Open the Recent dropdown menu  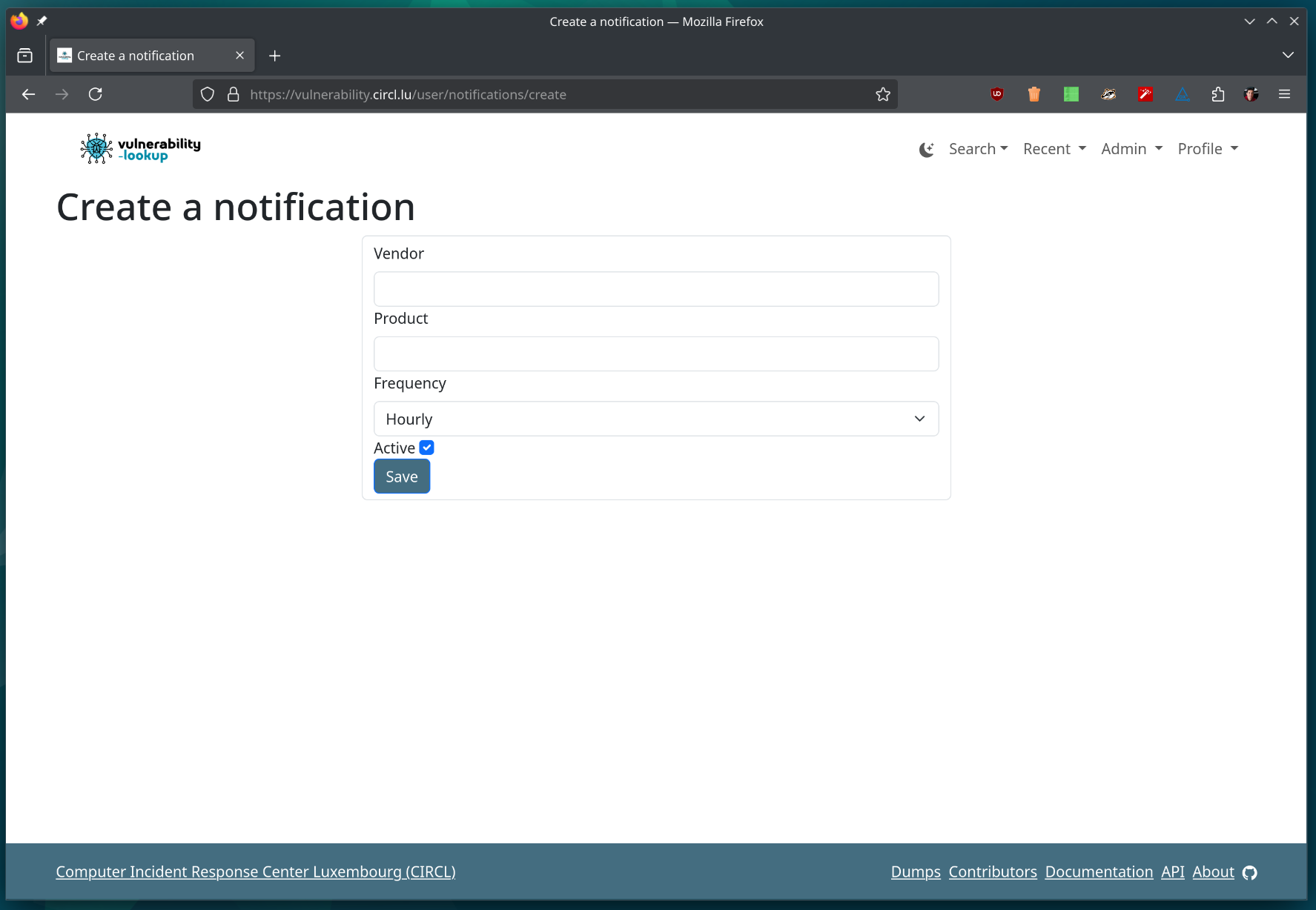(1054, 149)
